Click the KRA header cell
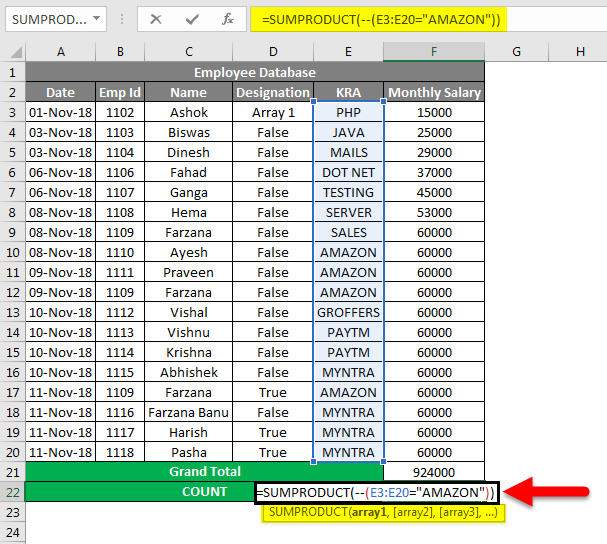Image resolution: width=607 pixels, height=544 pixels. (348, 93)
